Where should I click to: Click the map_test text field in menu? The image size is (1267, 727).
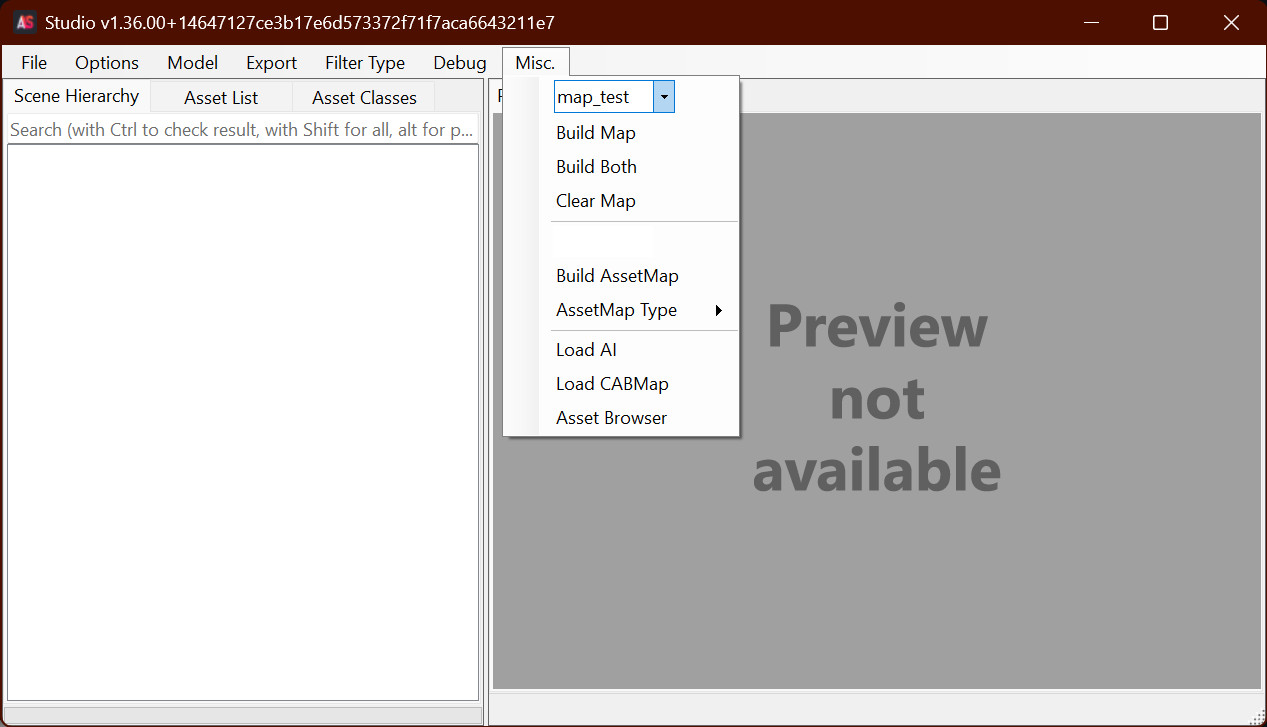604,97
